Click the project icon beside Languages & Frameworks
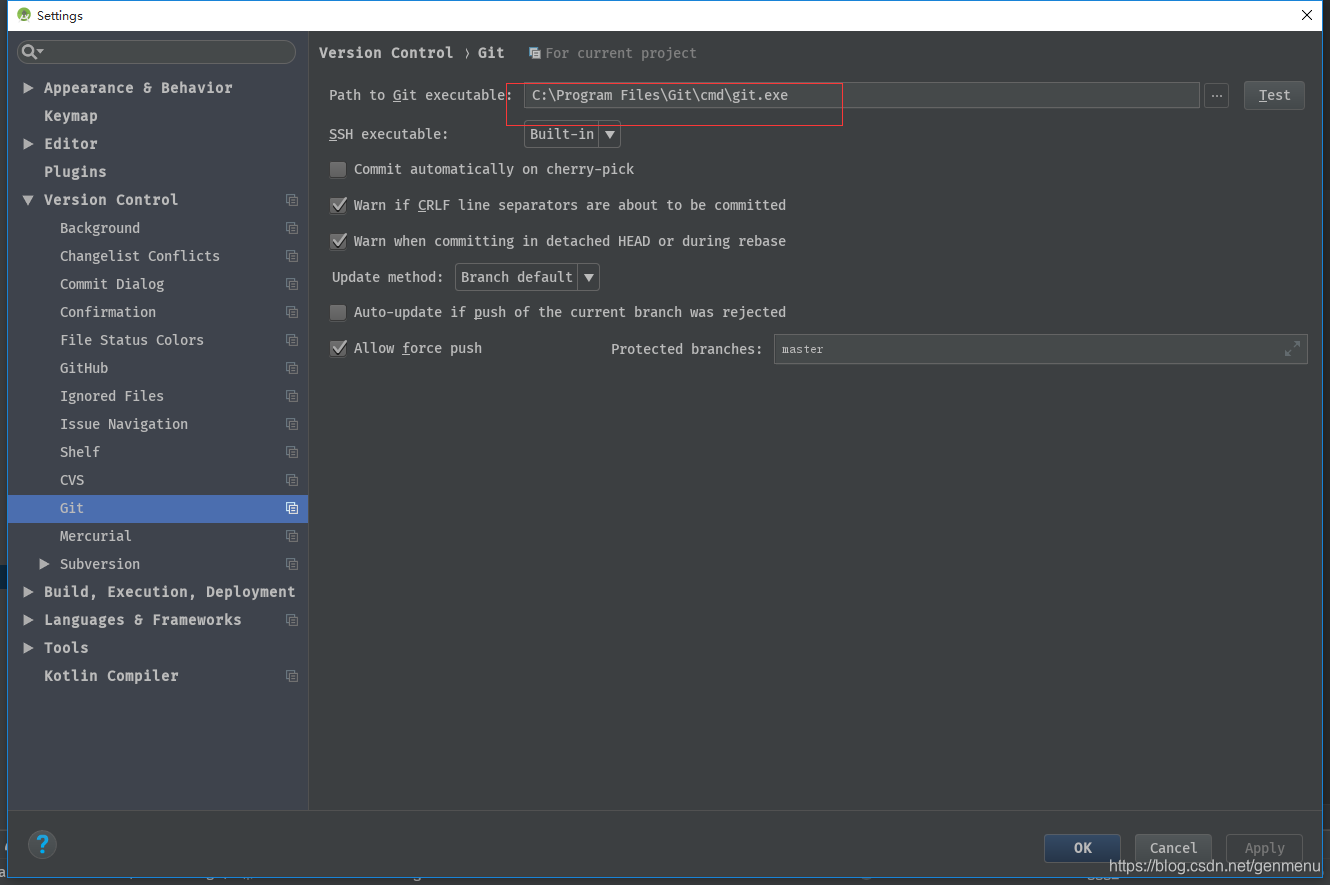Screen dimensions: 1330x885 [x=292, y=620]
